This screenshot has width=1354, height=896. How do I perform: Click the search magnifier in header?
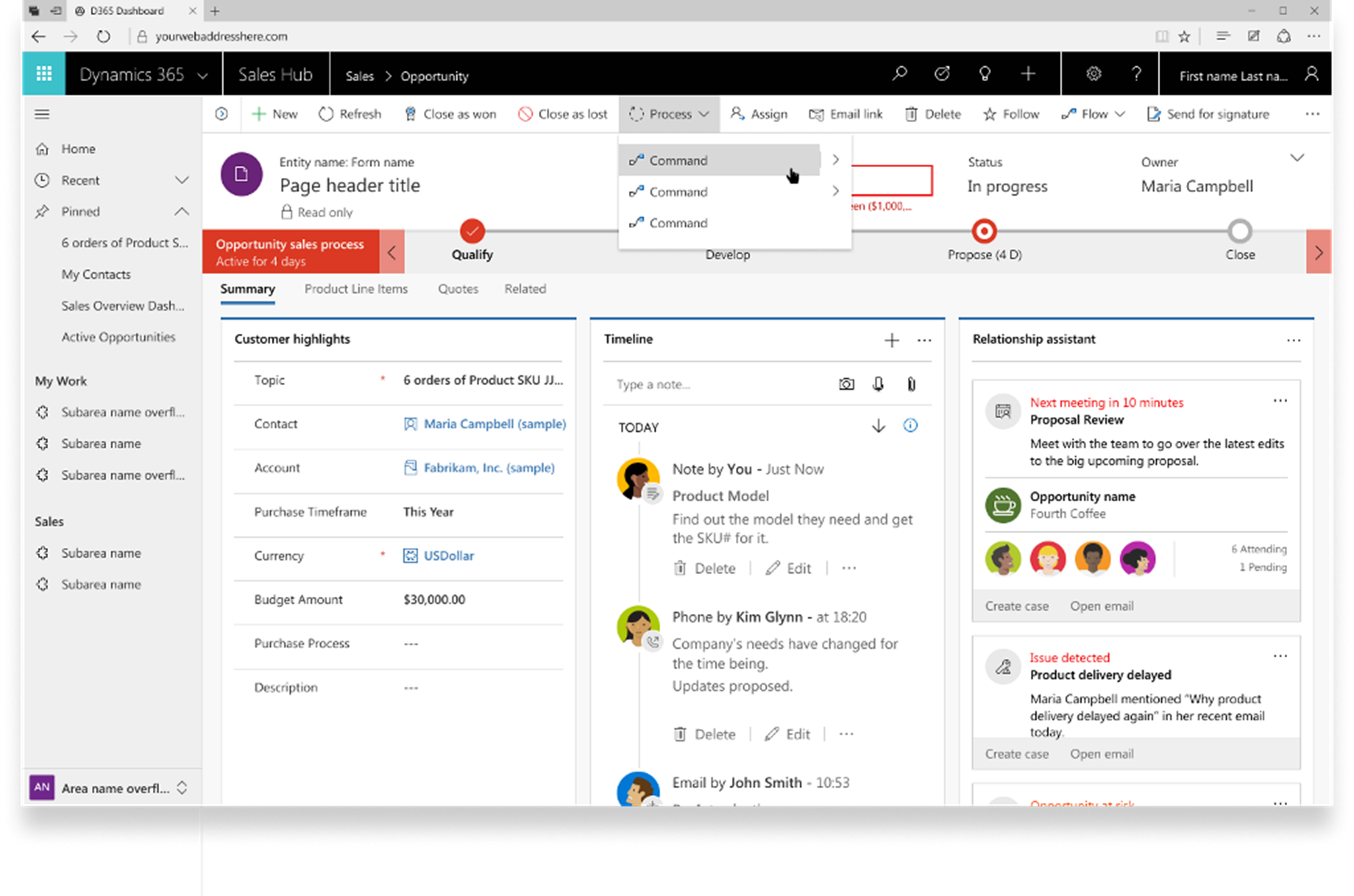coord(899,74)
